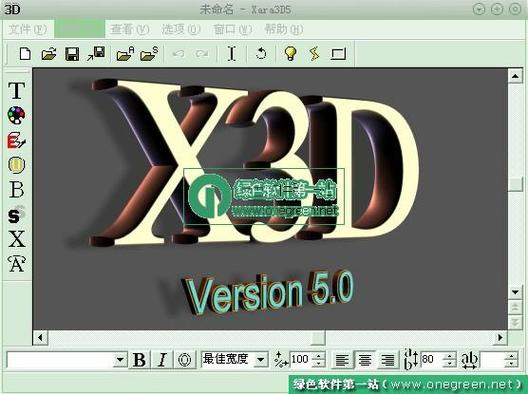Click the line spacing icon beside 80
This screenshot has height=394, width=528.
tap(411, 359)
